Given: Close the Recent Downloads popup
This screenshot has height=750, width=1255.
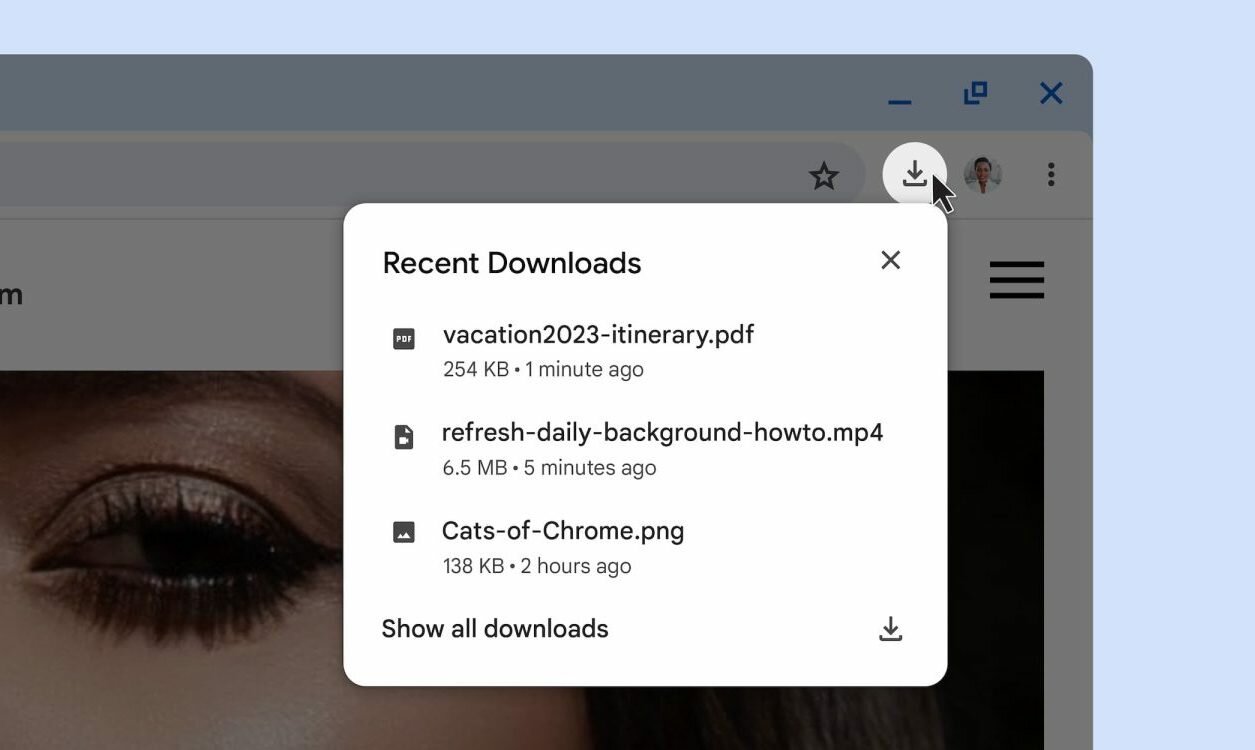Looking at the screenshot, I should point(890,260).
